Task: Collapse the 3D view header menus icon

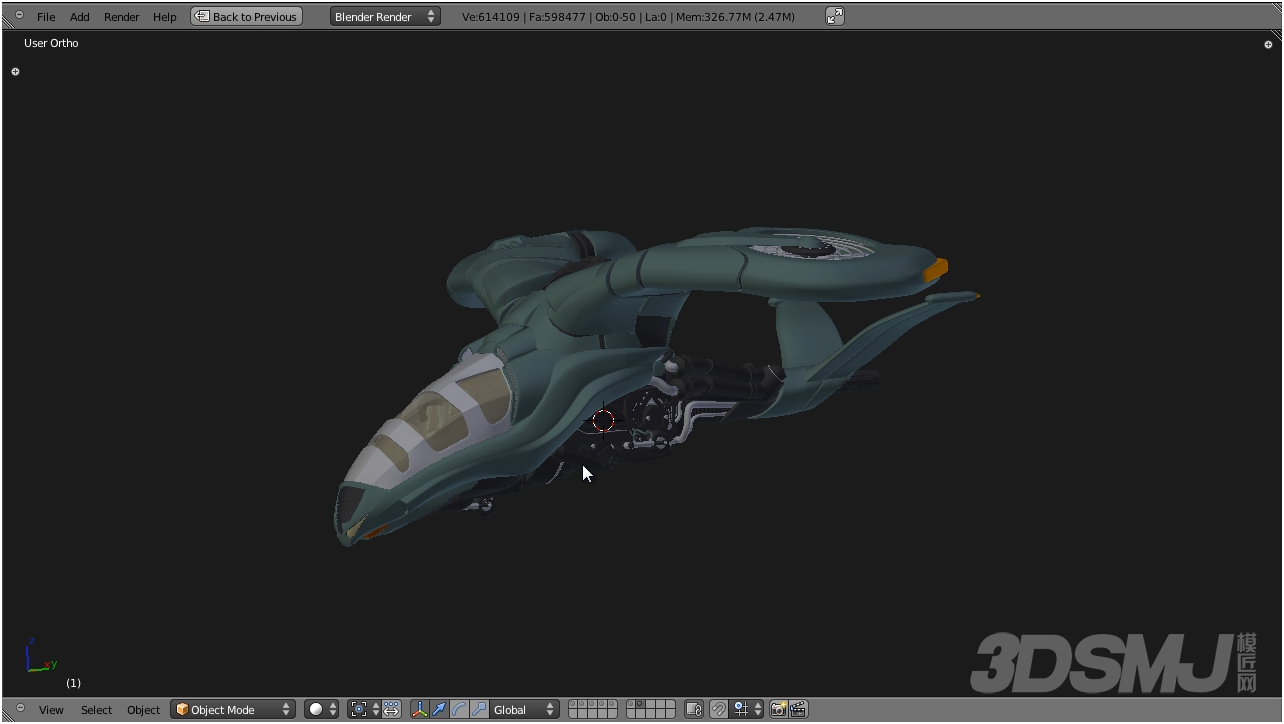Action: (x=19, y=708)
